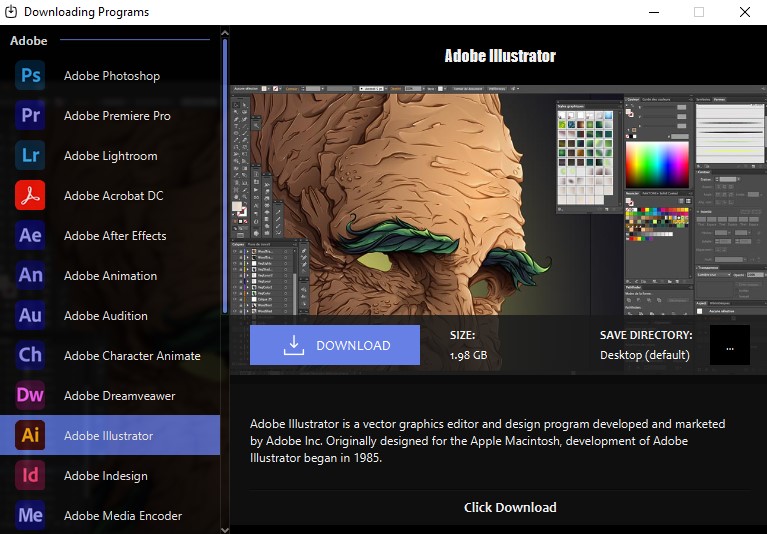767x534 pixels.
Task: Select the After Effects Ae icon
Action: [x=31, y=236]
